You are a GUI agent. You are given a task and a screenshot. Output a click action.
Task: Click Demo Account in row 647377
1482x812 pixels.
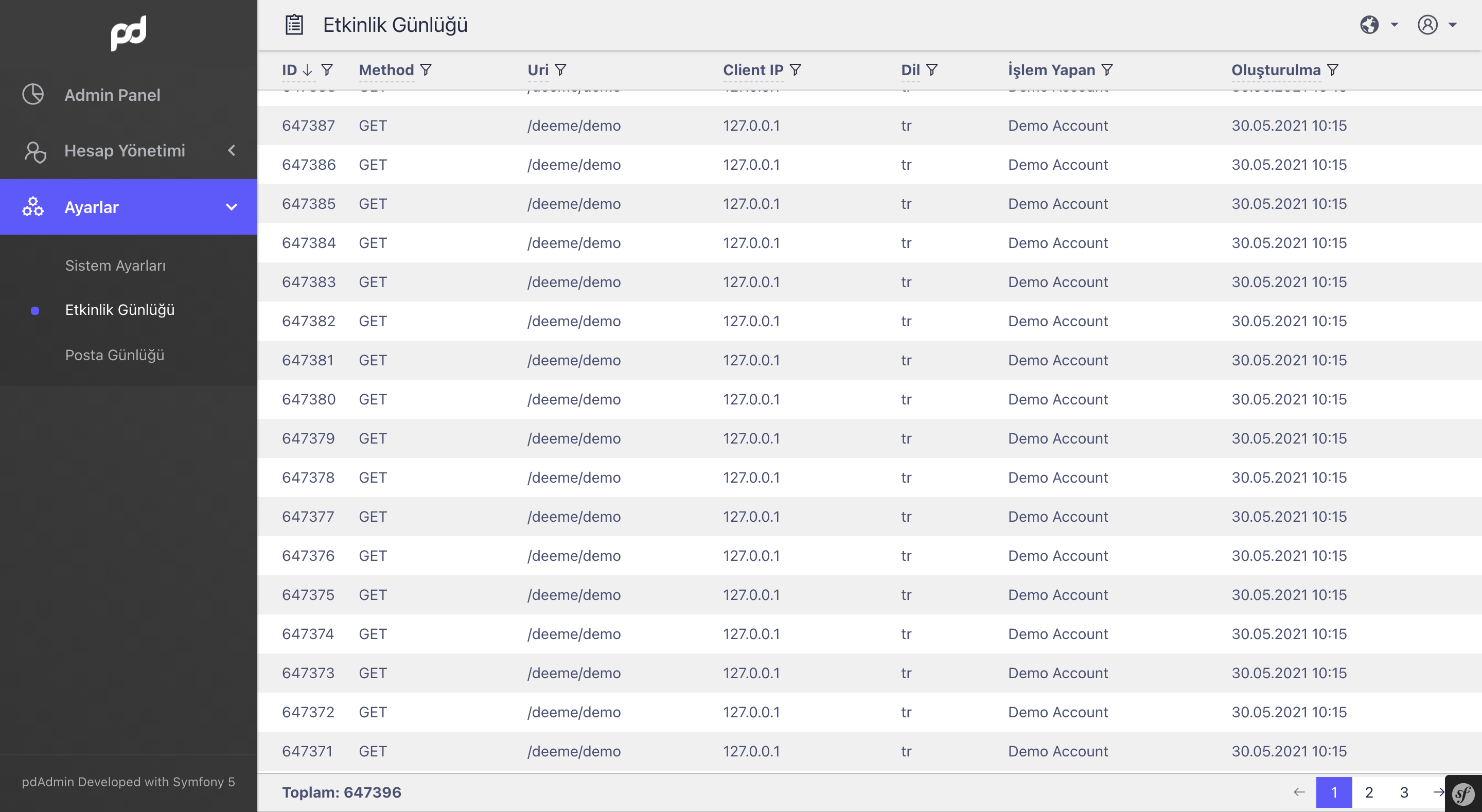click(1058, 517)
